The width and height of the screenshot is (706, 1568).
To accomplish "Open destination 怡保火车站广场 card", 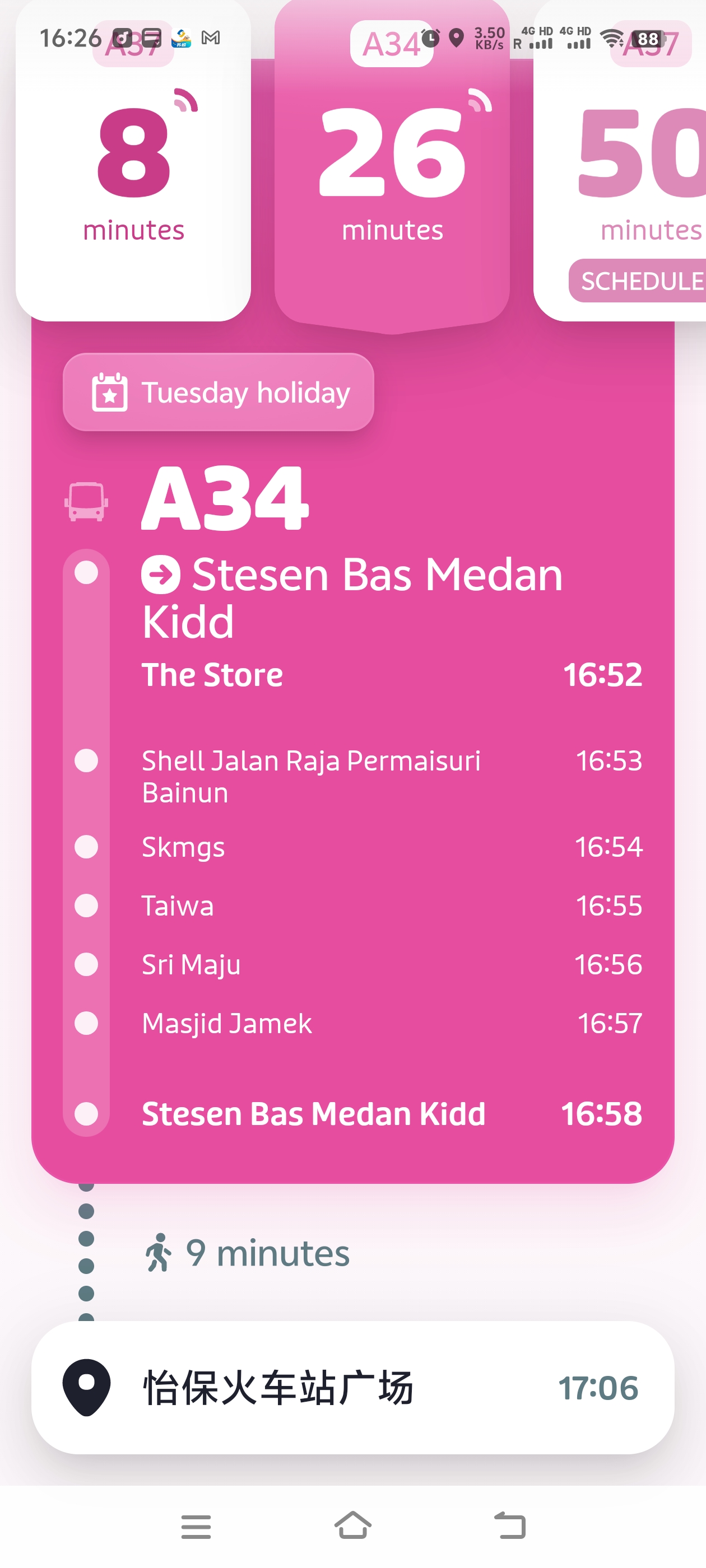I will coord(352,1387).
